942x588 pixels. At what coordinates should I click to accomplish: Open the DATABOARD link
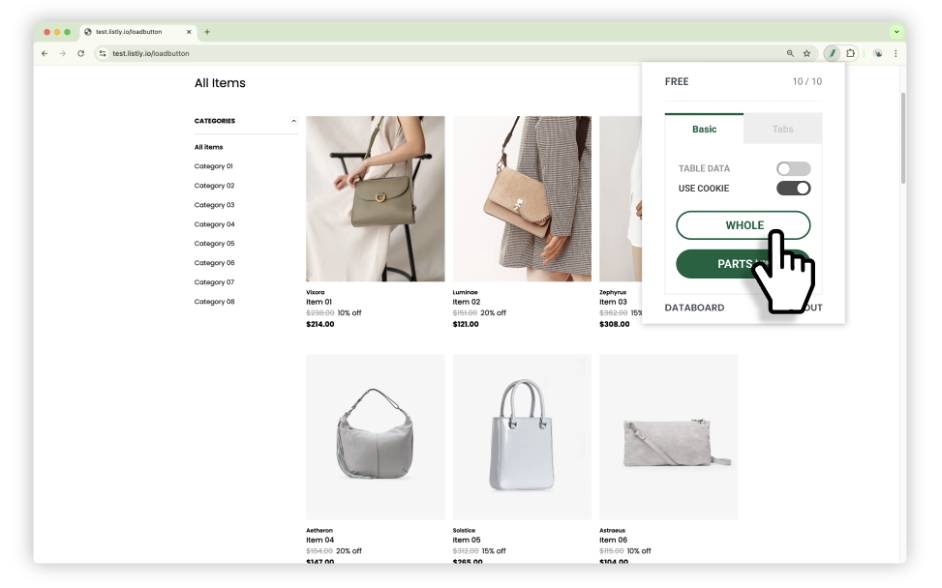point(694,307)
